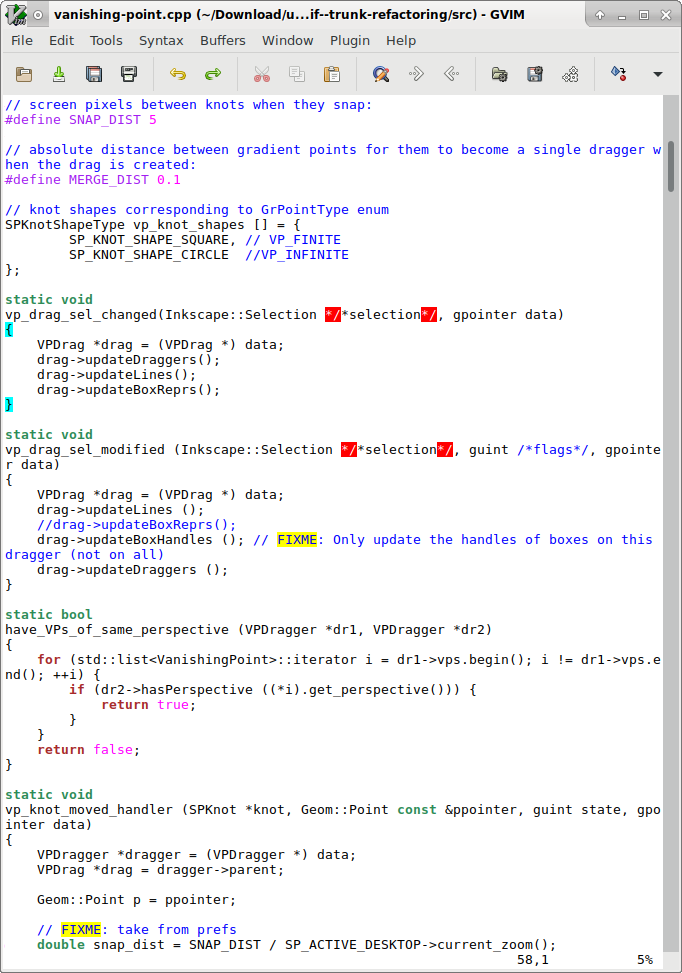Screen dimensions: 682x973
Task: Click the 'vp_drag_sel_changed' function name
Action: click(81, 315)
